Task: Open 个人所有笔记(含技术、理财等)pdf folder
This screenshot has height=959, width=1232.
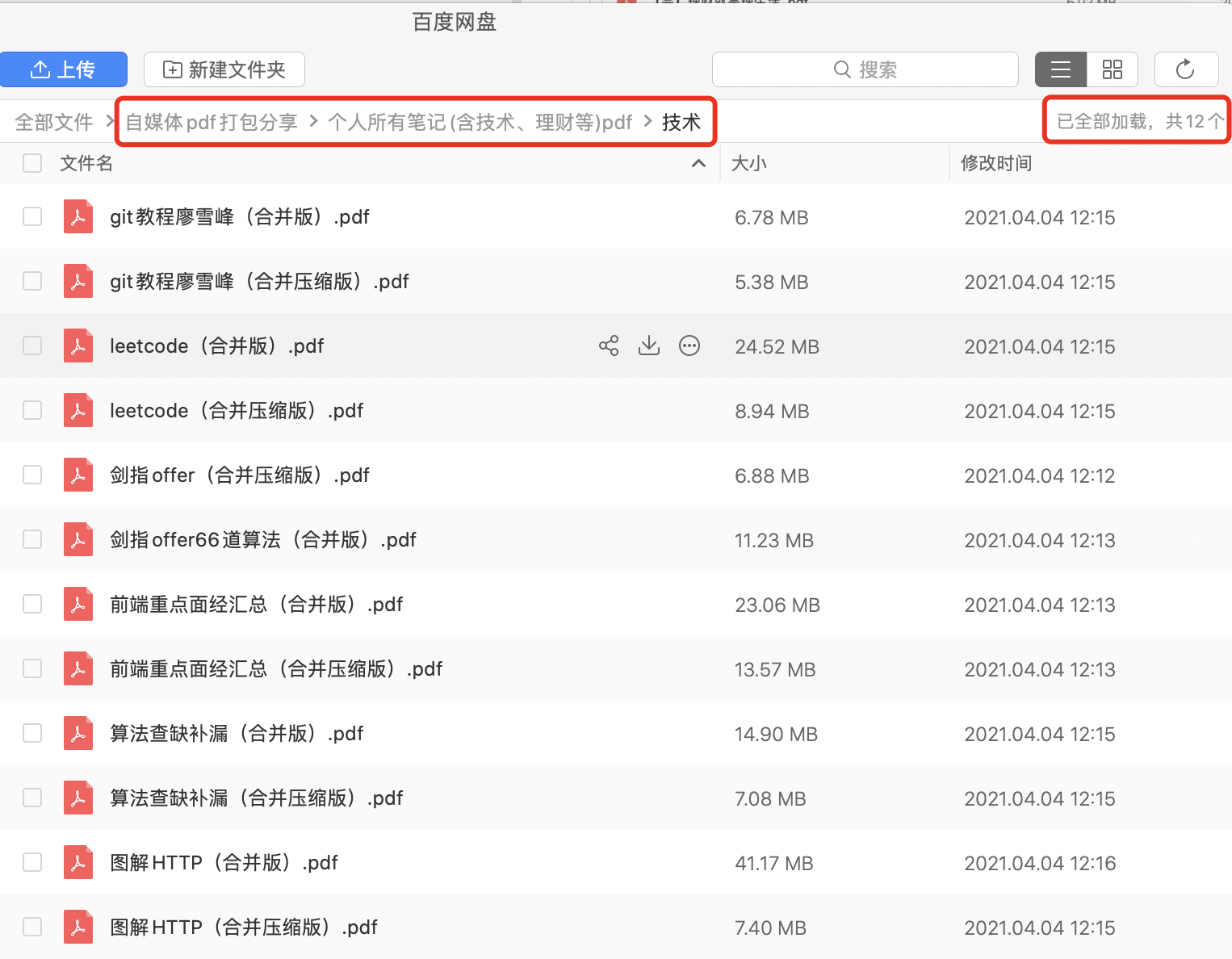Action: click(480, 122)
